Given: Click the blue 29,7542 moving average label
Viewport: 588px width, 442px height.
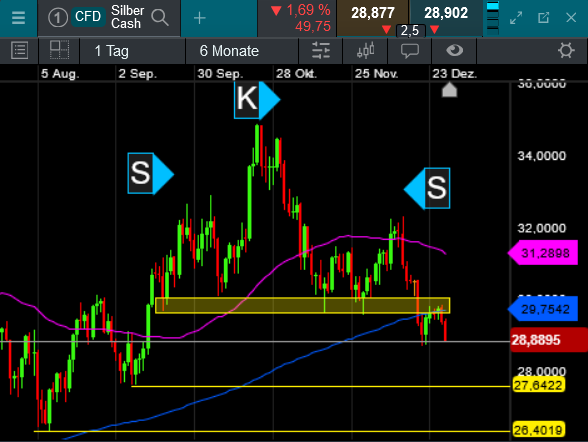Looking at the screenshot, I should click(543, 309).
